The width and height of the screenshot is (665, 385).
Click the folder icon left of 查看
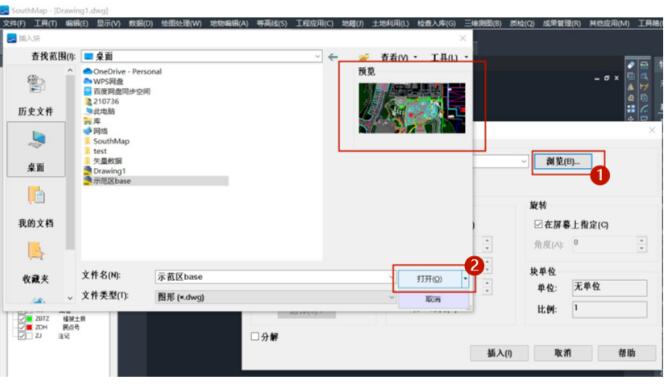[363, 57]
